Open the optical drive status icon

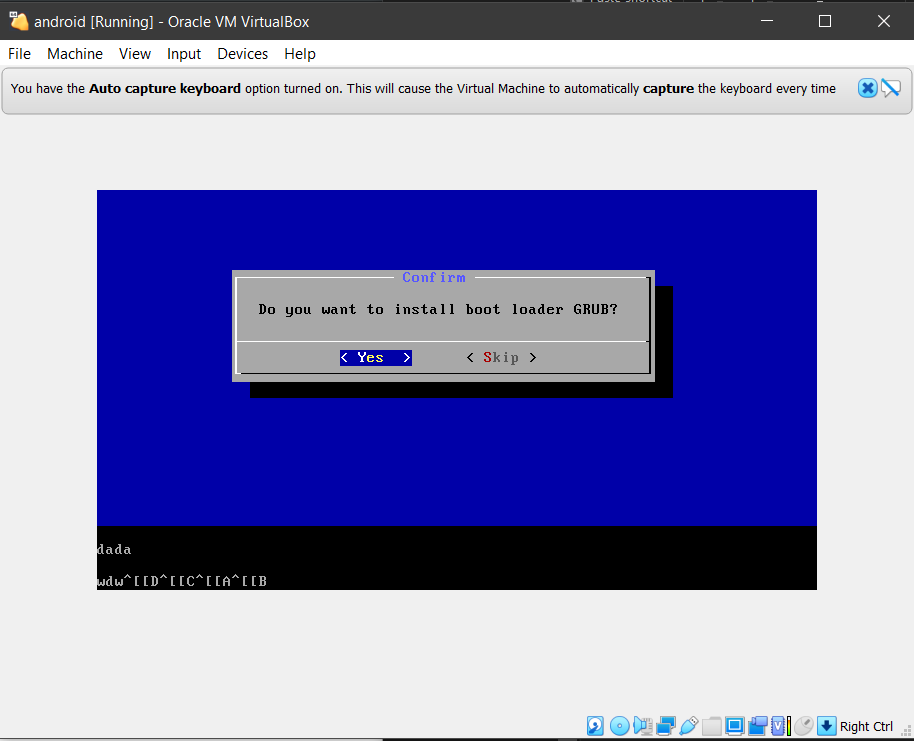click(x=619, y=726)
